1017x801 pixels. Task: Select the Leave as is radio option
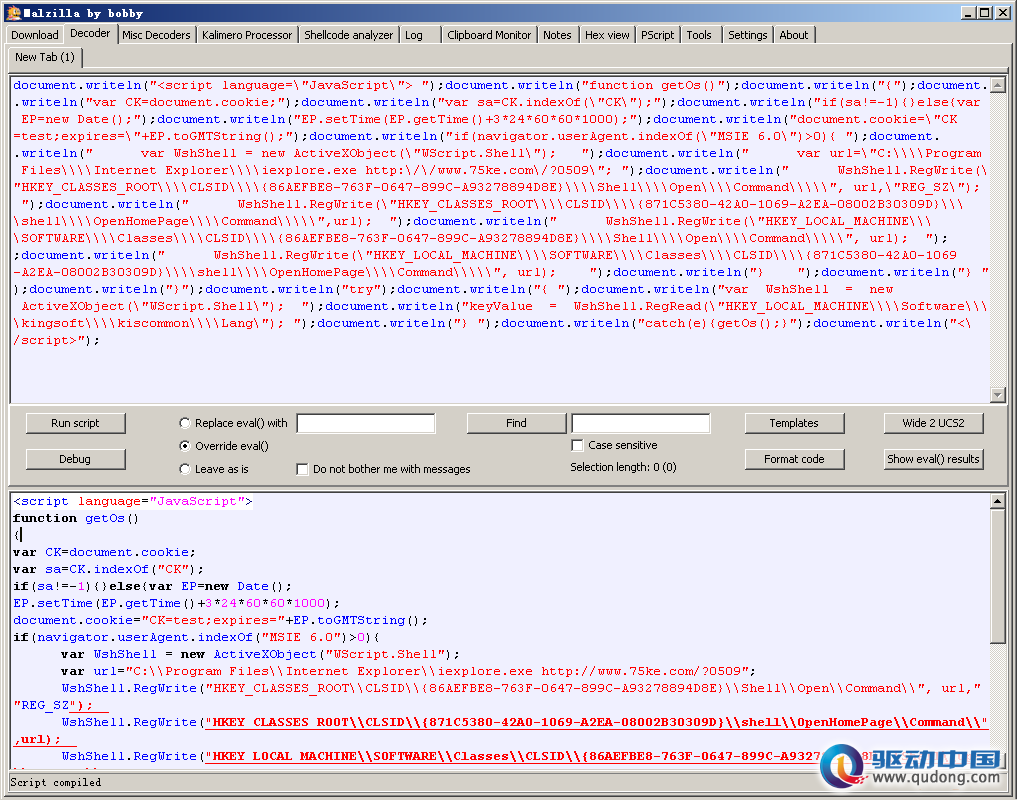[185, 469]
